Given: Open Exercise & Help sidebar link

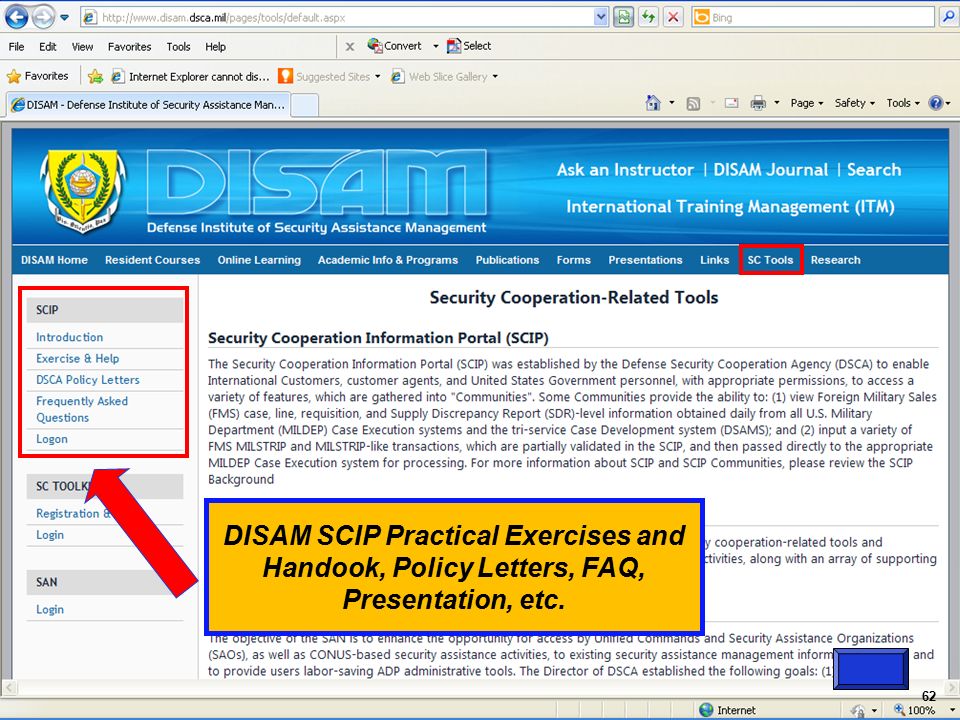Looking at the screenshot, I should 77,358.
